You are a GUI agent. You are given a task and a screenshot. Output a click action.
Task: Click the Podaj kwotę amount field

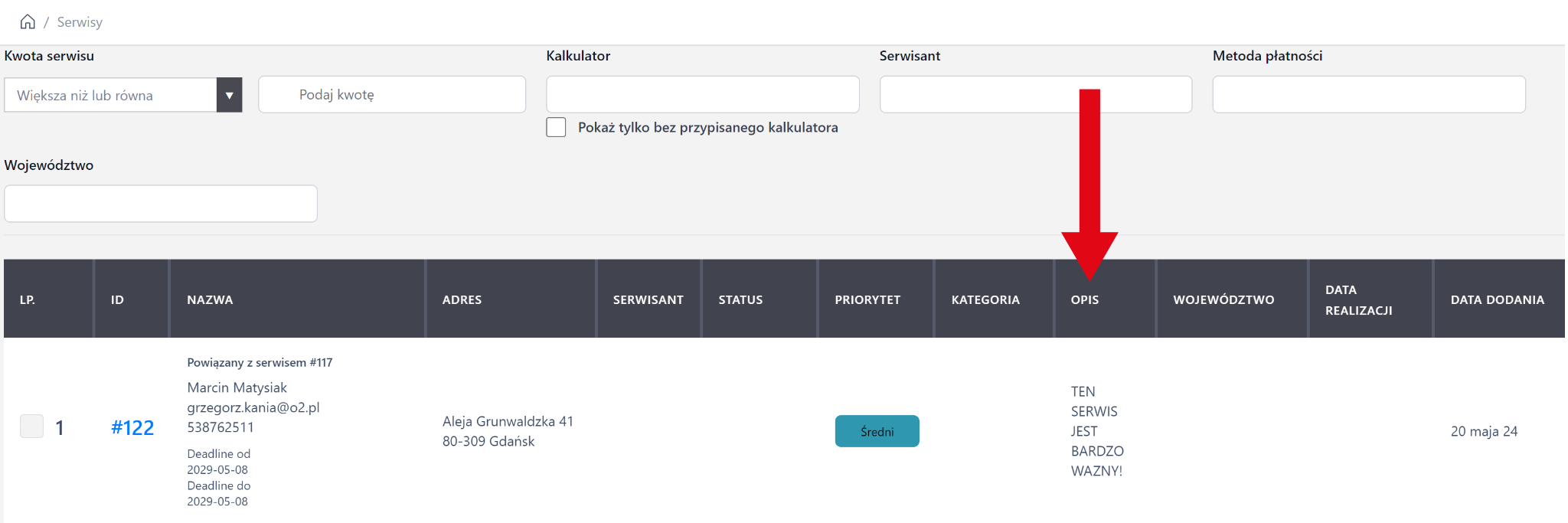(392, 95)
